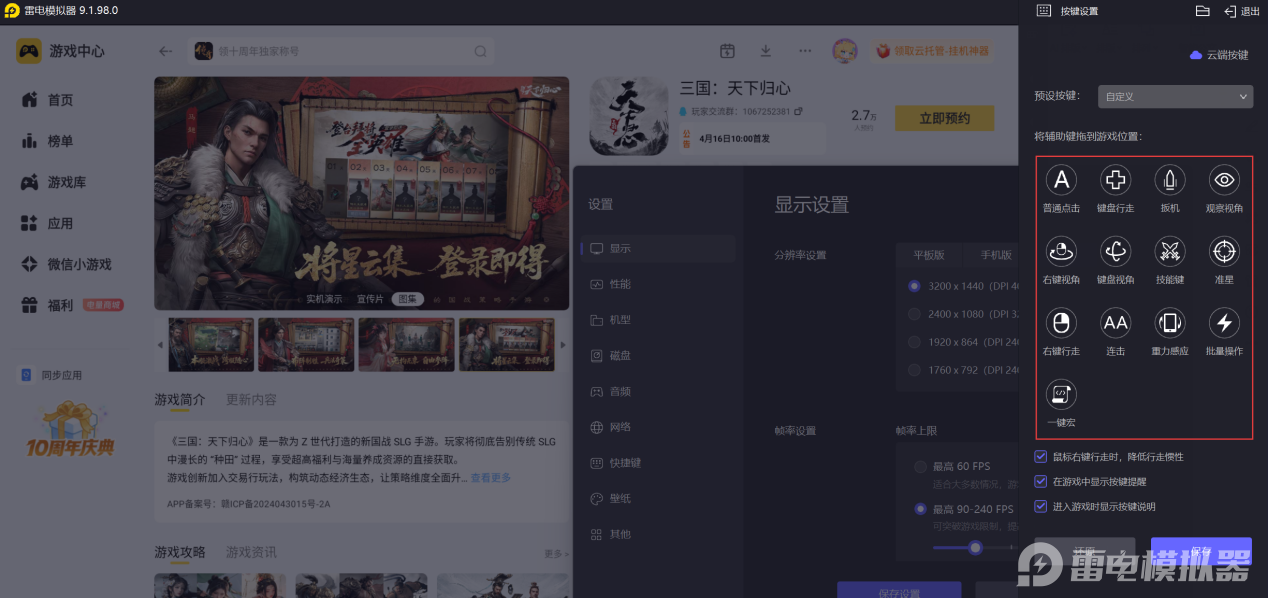Click 同步应用 in sidebar
This screenshot has width=1268, height=598.
(52, 375)
